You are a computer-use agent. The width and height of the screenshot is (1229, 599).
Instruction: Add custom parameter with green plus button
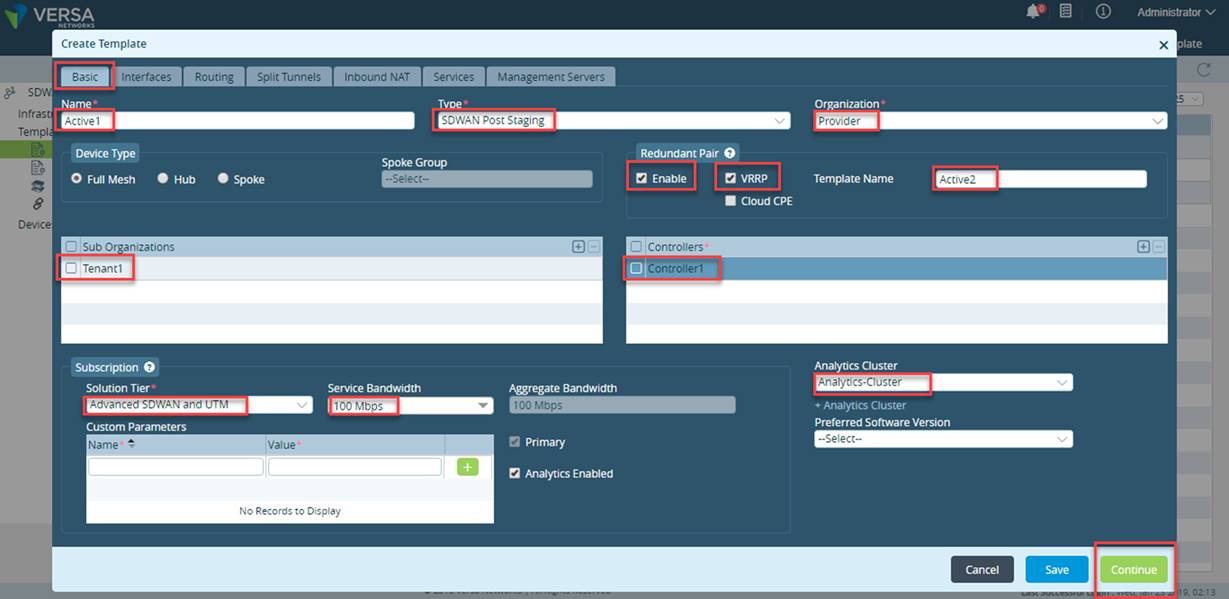[467, 467]
